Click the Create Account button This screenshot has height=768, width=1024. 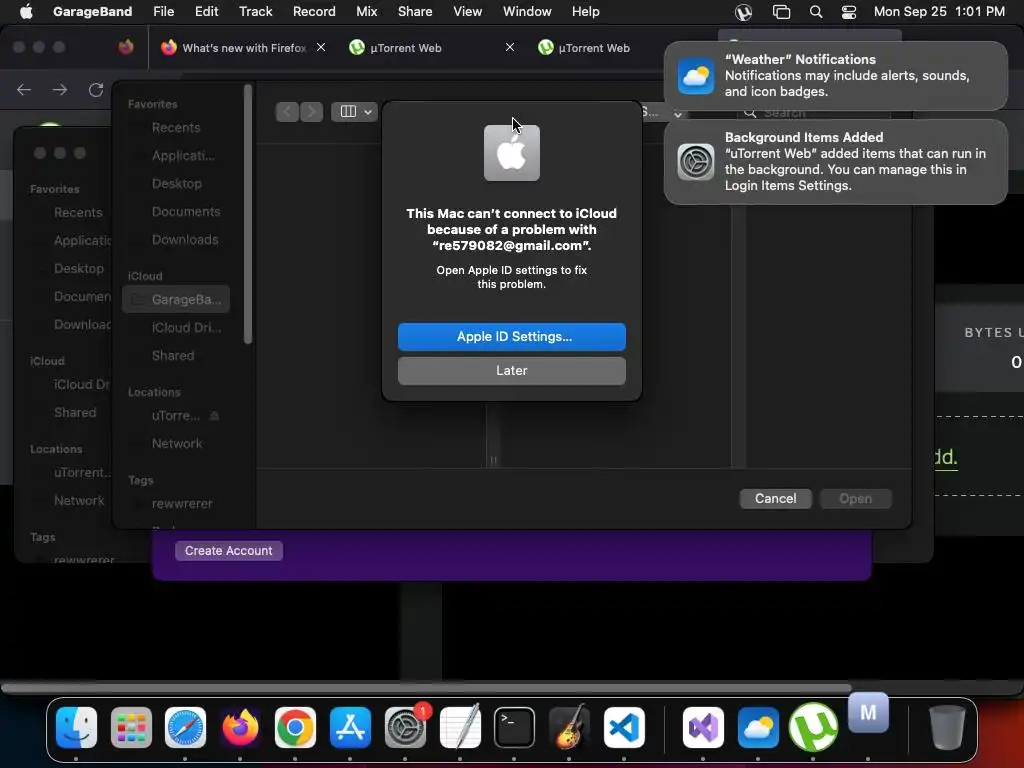[x=228, y=551]
